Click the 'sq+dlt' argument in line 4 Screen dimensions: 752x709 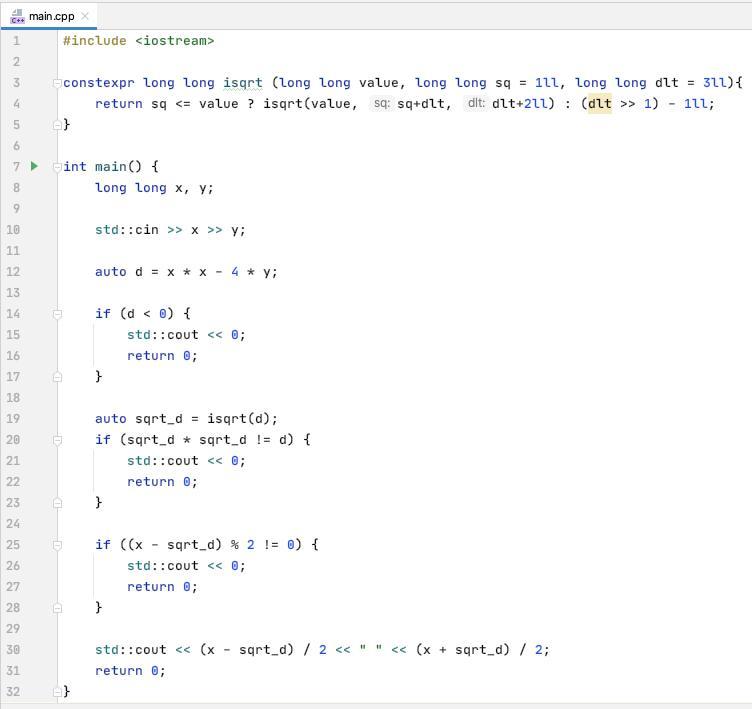[421, 104]
